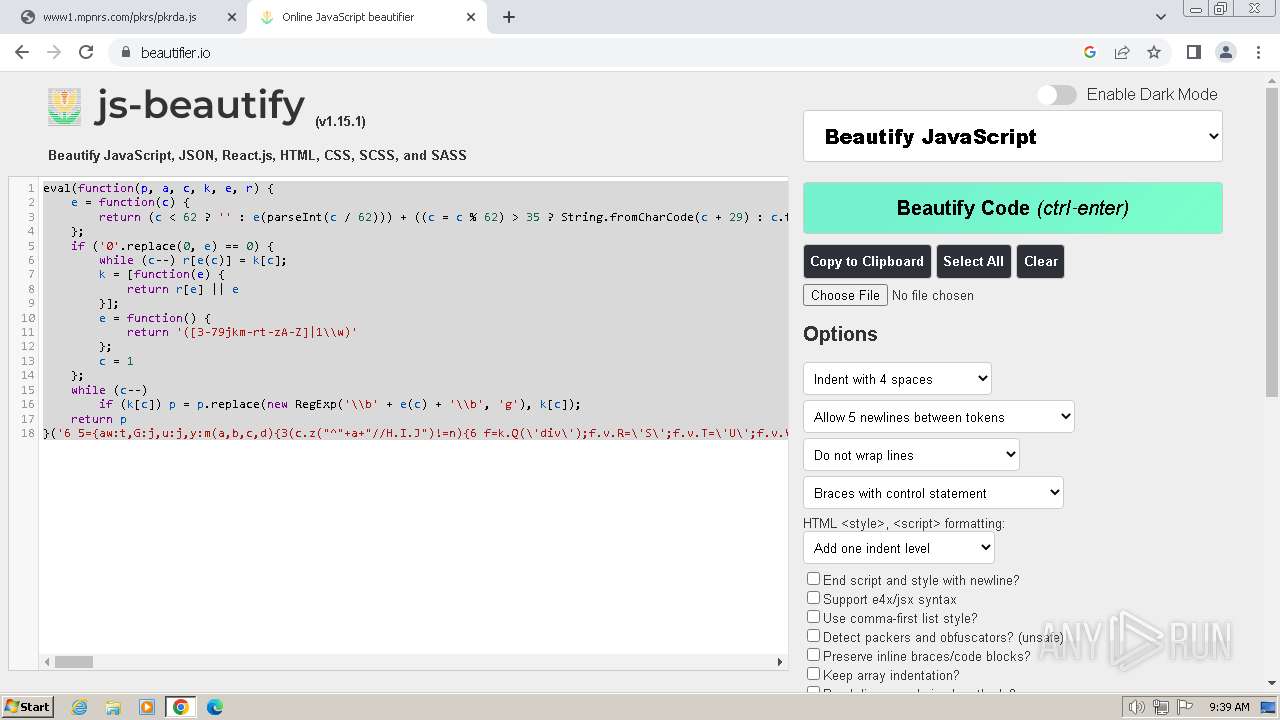Open Allow 5 newlines between tokens dropdown
1280x720 pixels.
pos(938,417)
